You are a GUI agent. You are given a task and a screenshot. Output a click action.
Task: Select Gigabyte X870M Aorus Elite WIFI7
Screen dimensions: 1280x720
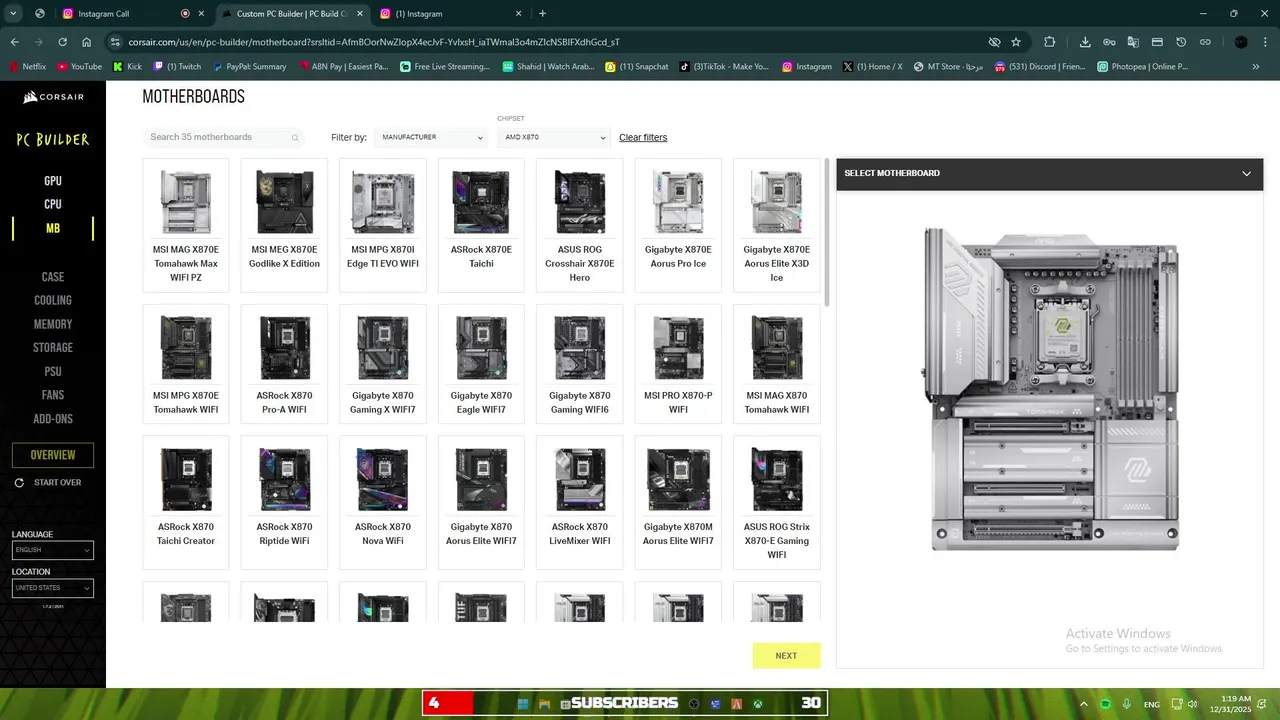click(x=678, y=502)
